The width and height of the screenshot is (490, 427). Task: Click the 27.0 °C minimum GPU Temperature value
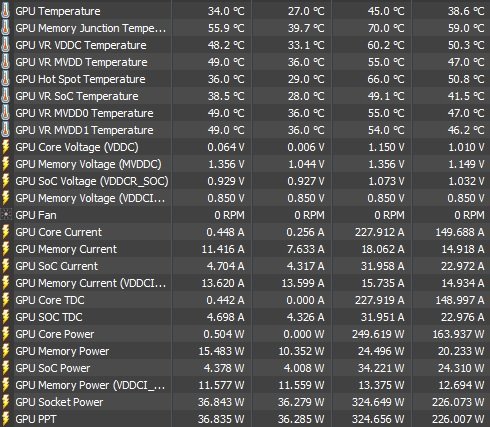tap(306, 11)
